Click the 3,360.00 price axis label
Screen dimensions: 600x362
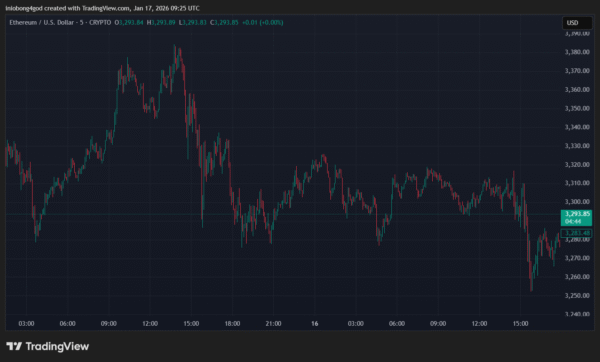point(577,90)
